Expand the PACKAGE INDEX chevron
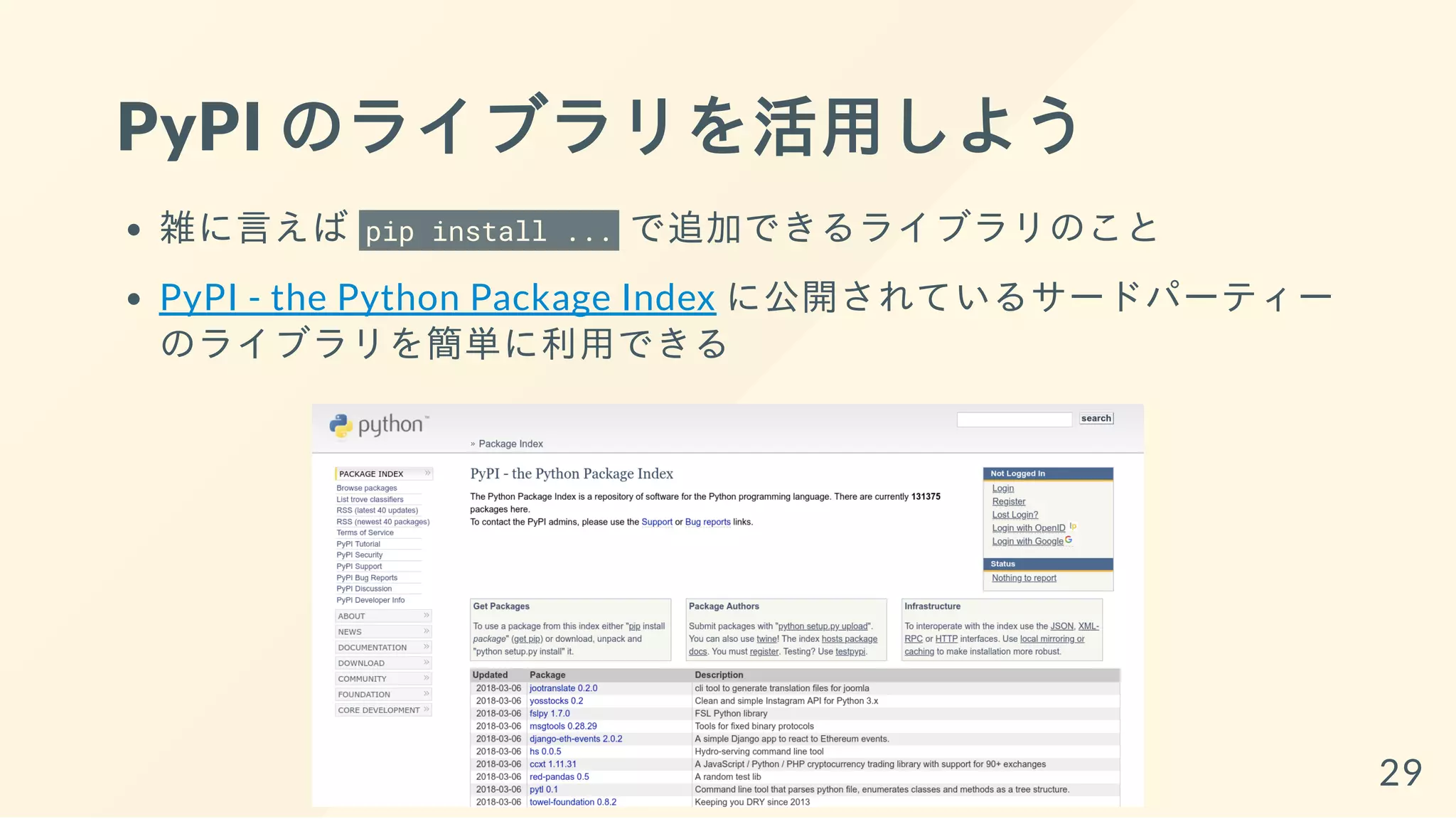The width and height of the screenshot is (1456, 819). [x=427, y=473]
